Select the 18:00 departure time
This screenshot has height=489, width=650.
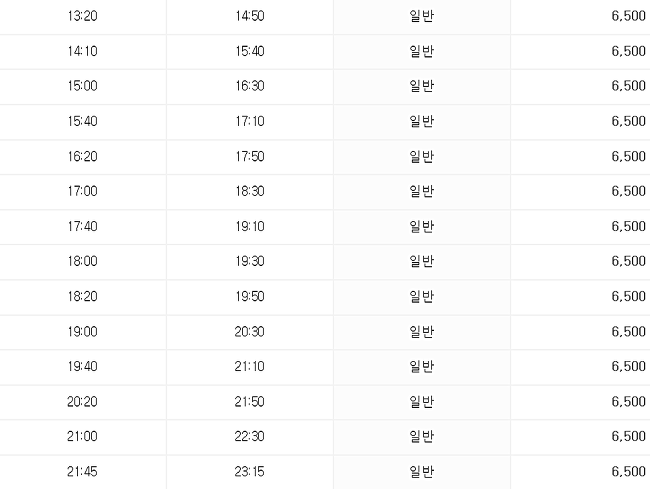point(82,261)
